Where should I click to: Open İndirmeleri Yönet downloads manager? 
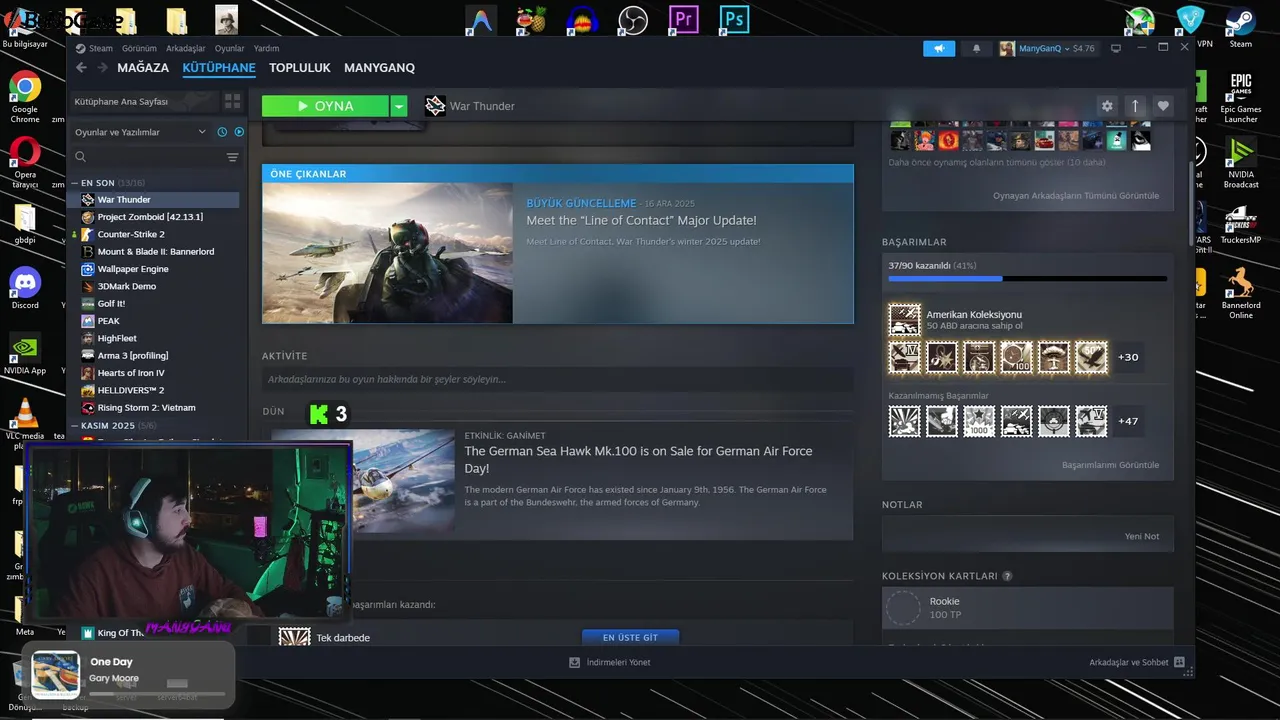pos(609,662)
